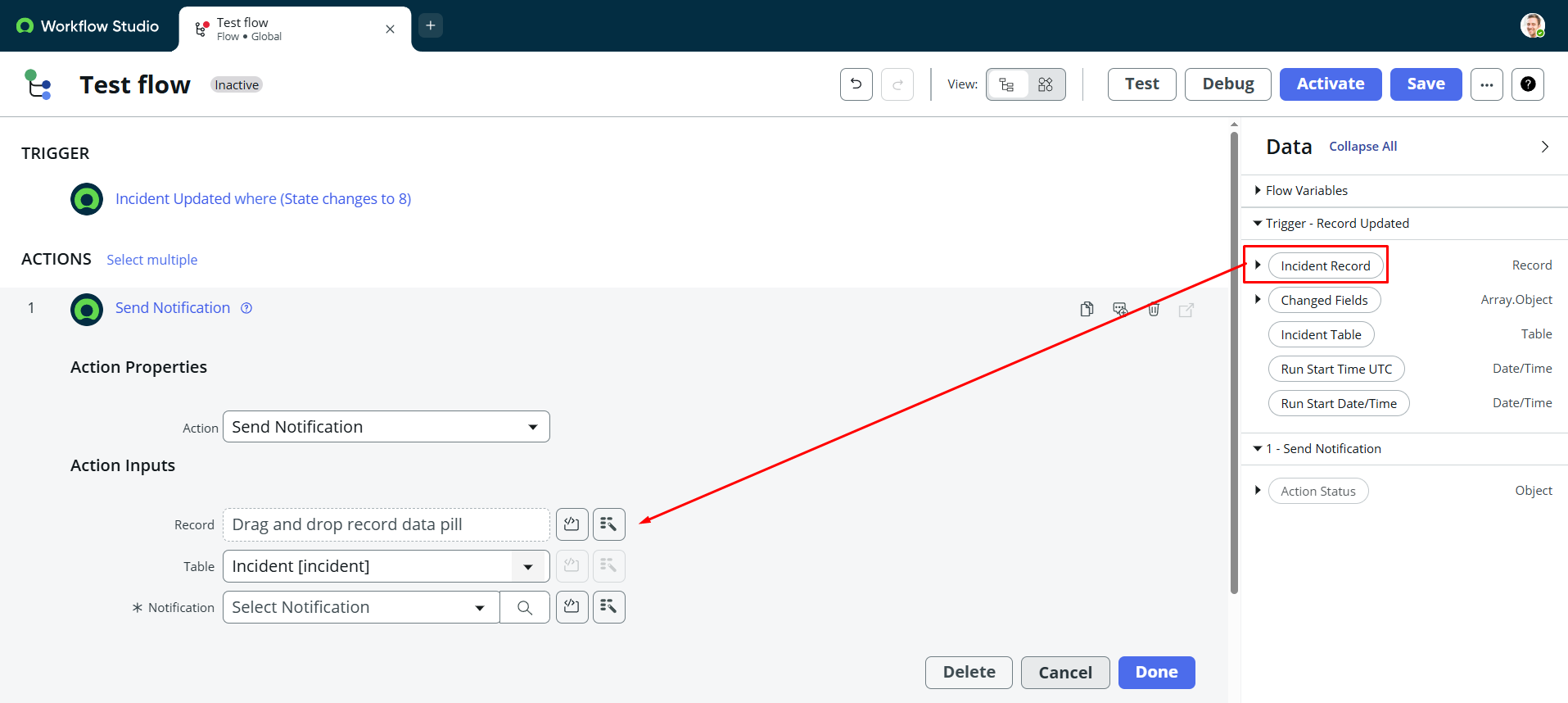Screen dimensions: 1568x703
Task: Toggle scripting for Notification input
Action: pyautogui.click(x=572, y=607)
